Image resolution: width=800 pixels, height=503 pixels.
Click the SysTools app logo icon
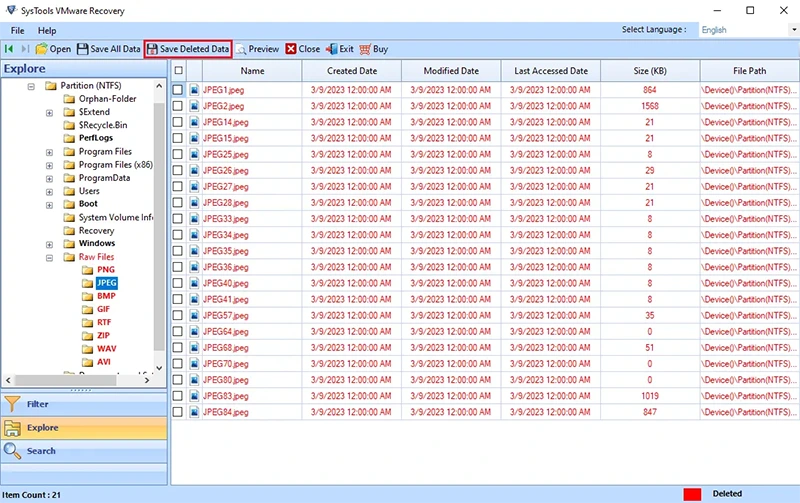click(x=11, y=10)
